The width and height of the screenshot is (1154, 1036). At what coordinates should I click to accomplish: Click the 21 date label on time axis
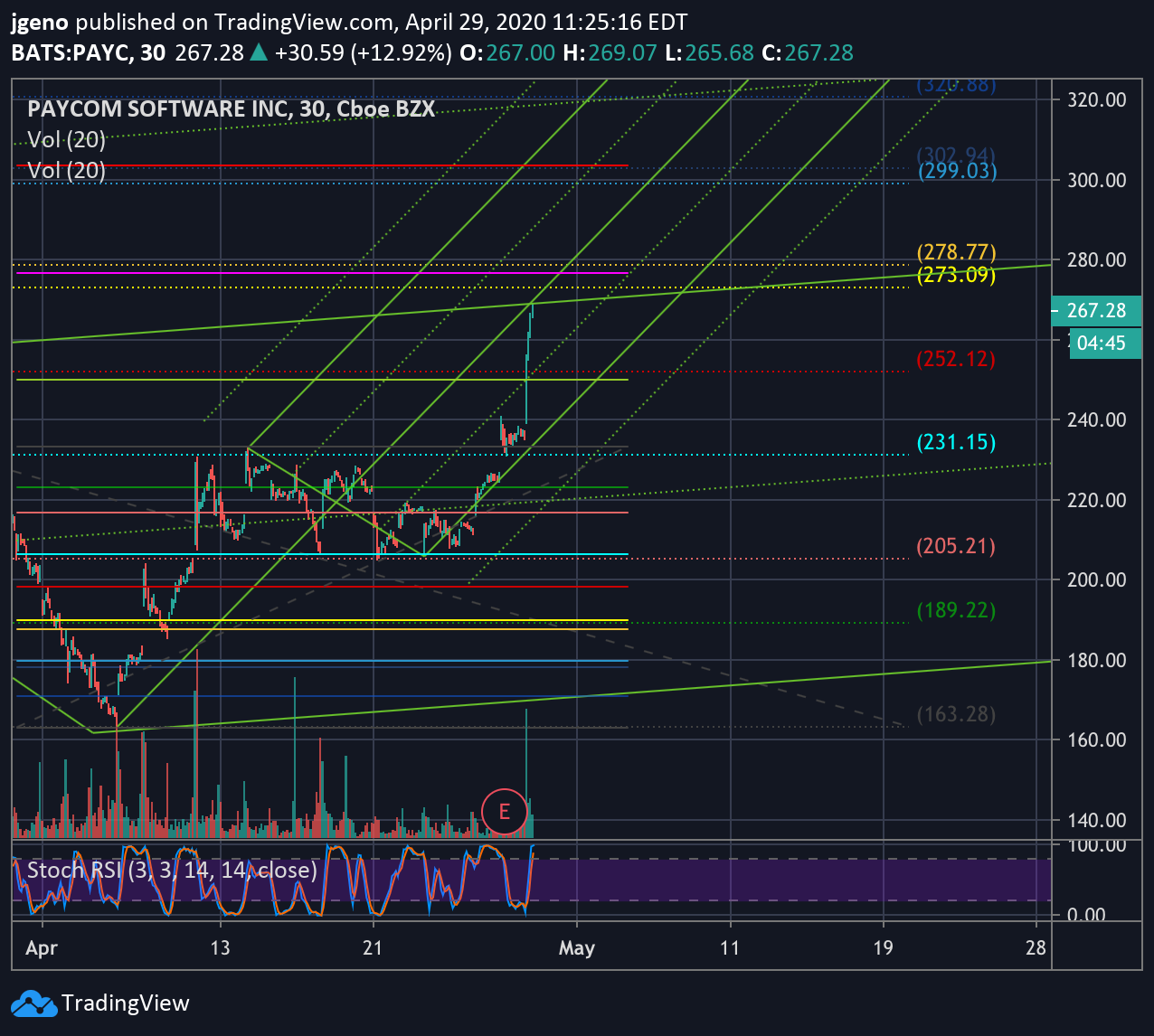click(373, 947)
